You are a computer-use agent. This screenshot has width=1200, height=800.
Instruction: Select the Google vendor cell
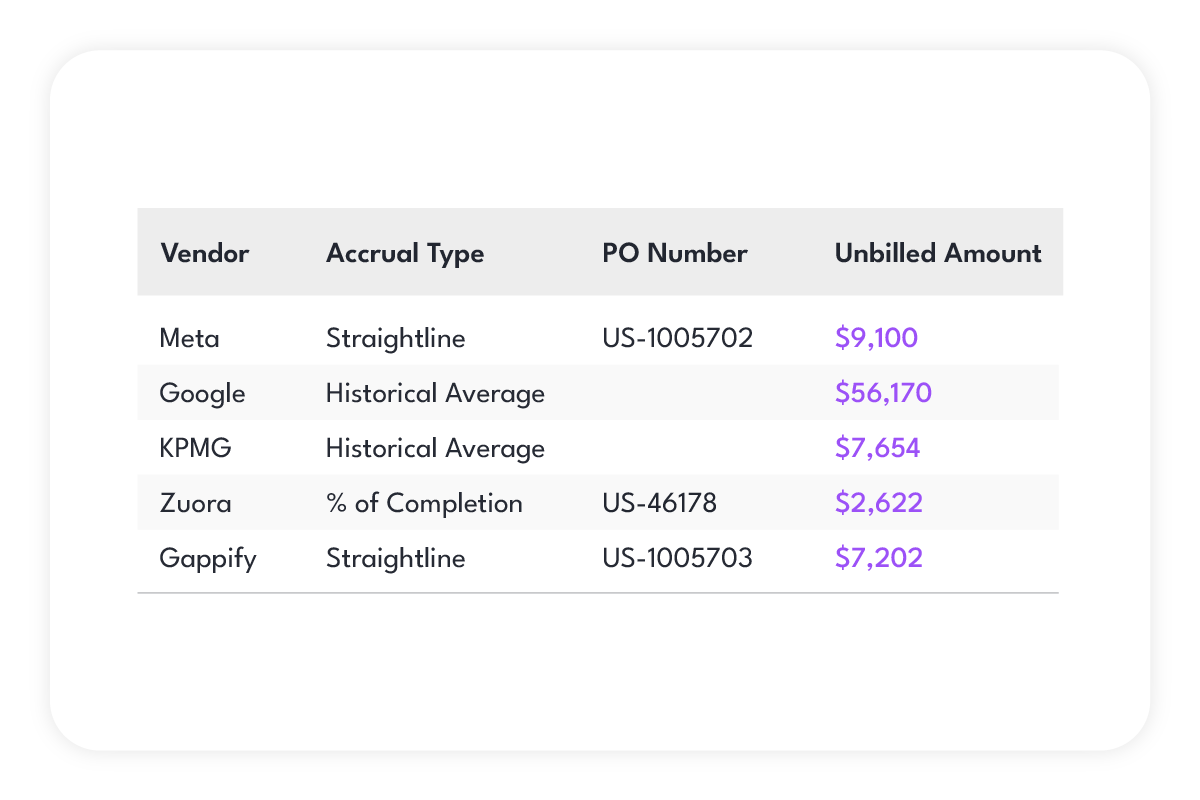click(x=202, y=394)
